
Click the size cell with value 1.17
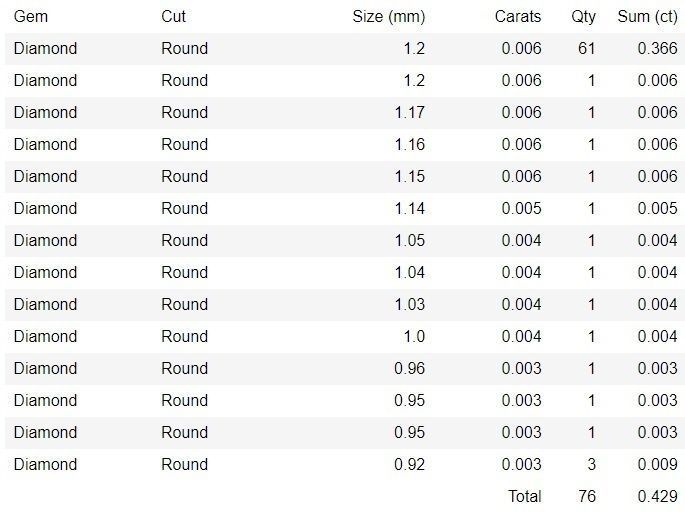point(409,112)
